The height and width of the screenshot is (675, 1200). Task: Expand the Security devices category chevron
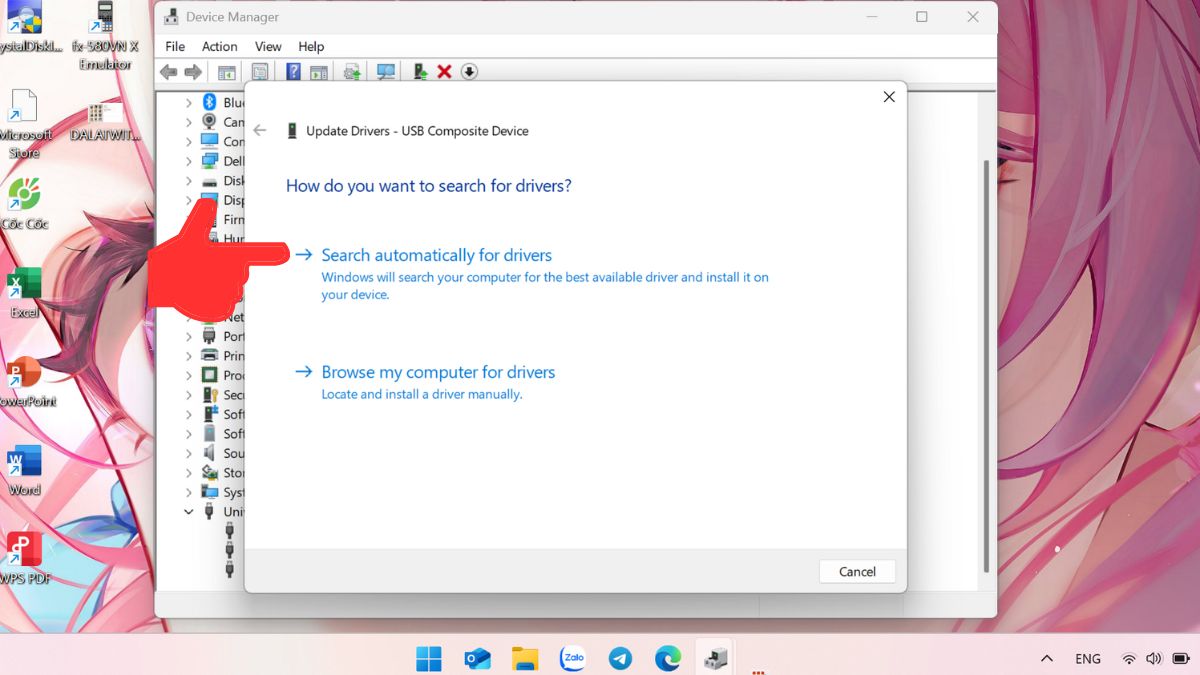coord(188,394)
